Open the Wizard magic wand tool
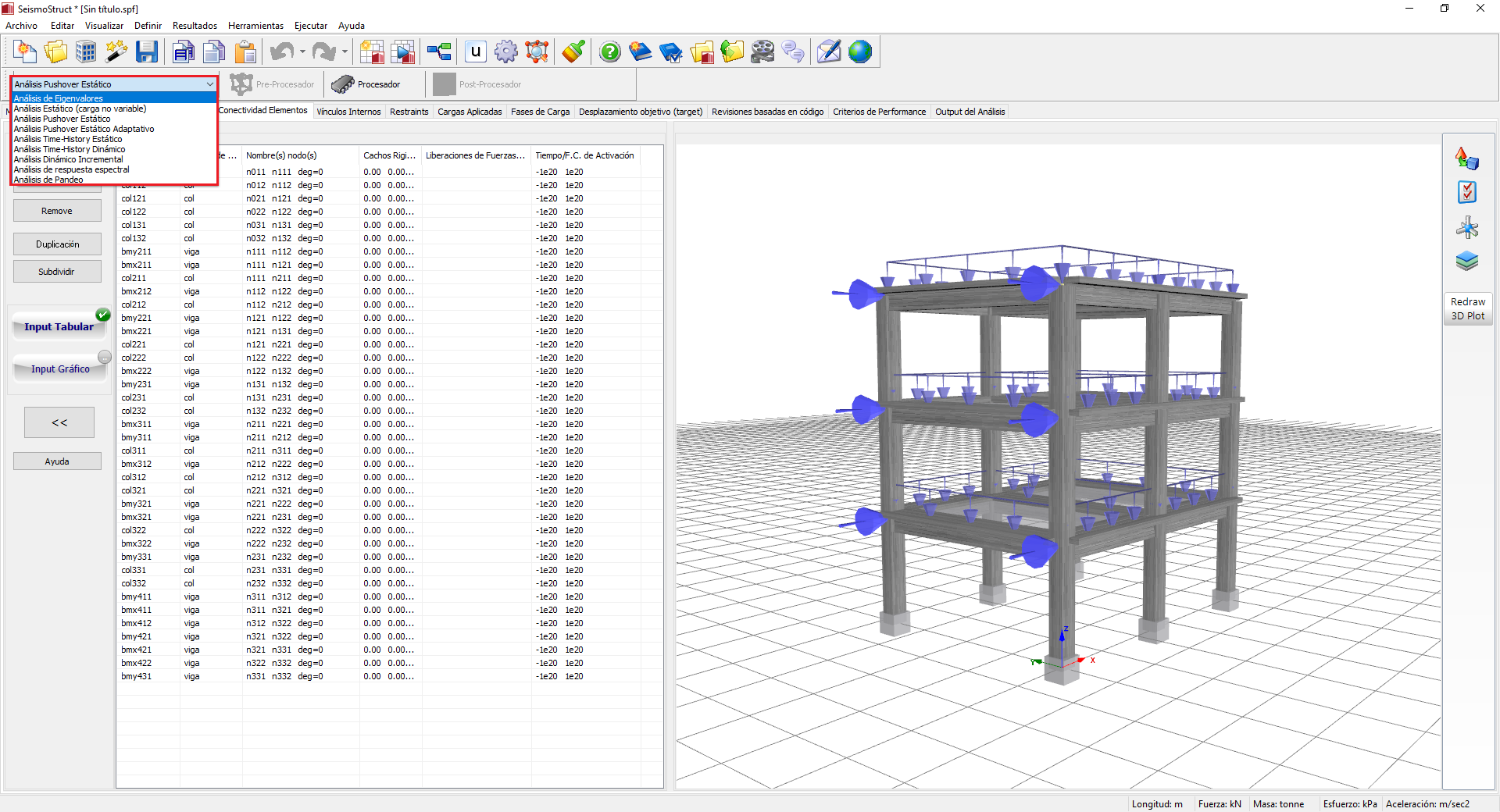 point(116,52)
